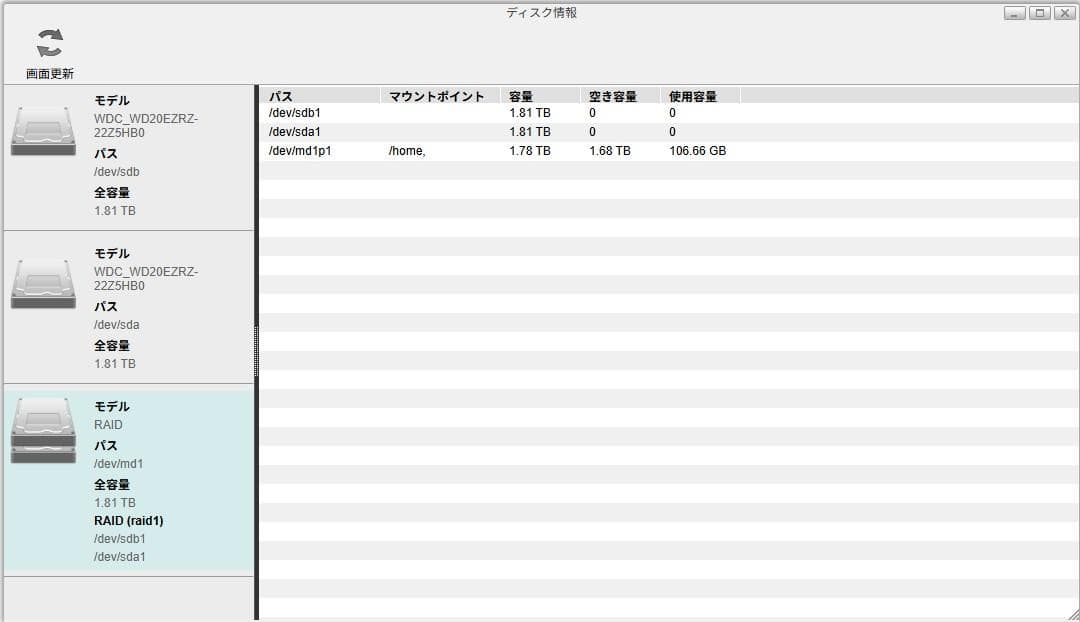Click the RAID (raid1) label in sidebar
Image resolution: width=1080 pixels, height=622 pixels.
(x=127, y=520)
